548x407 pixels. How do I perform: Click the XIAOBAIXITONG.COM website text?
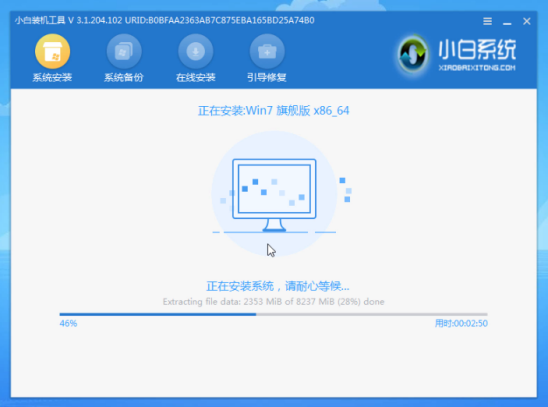coord(477,68)
